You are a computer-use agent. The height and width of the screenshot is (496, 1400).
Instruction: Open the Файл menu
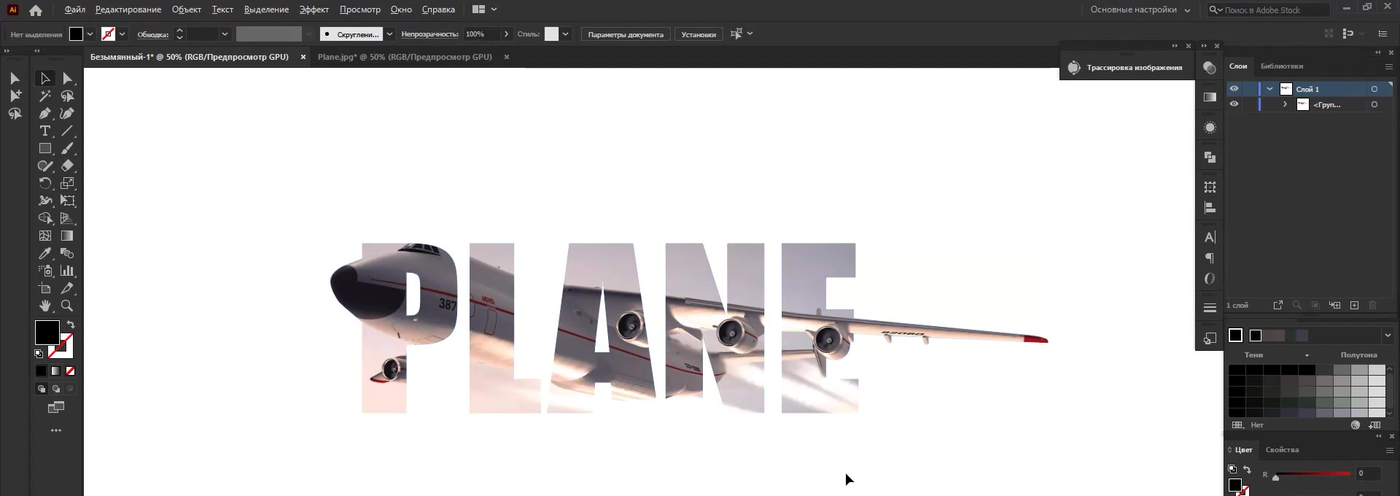[x=74, y=10]
